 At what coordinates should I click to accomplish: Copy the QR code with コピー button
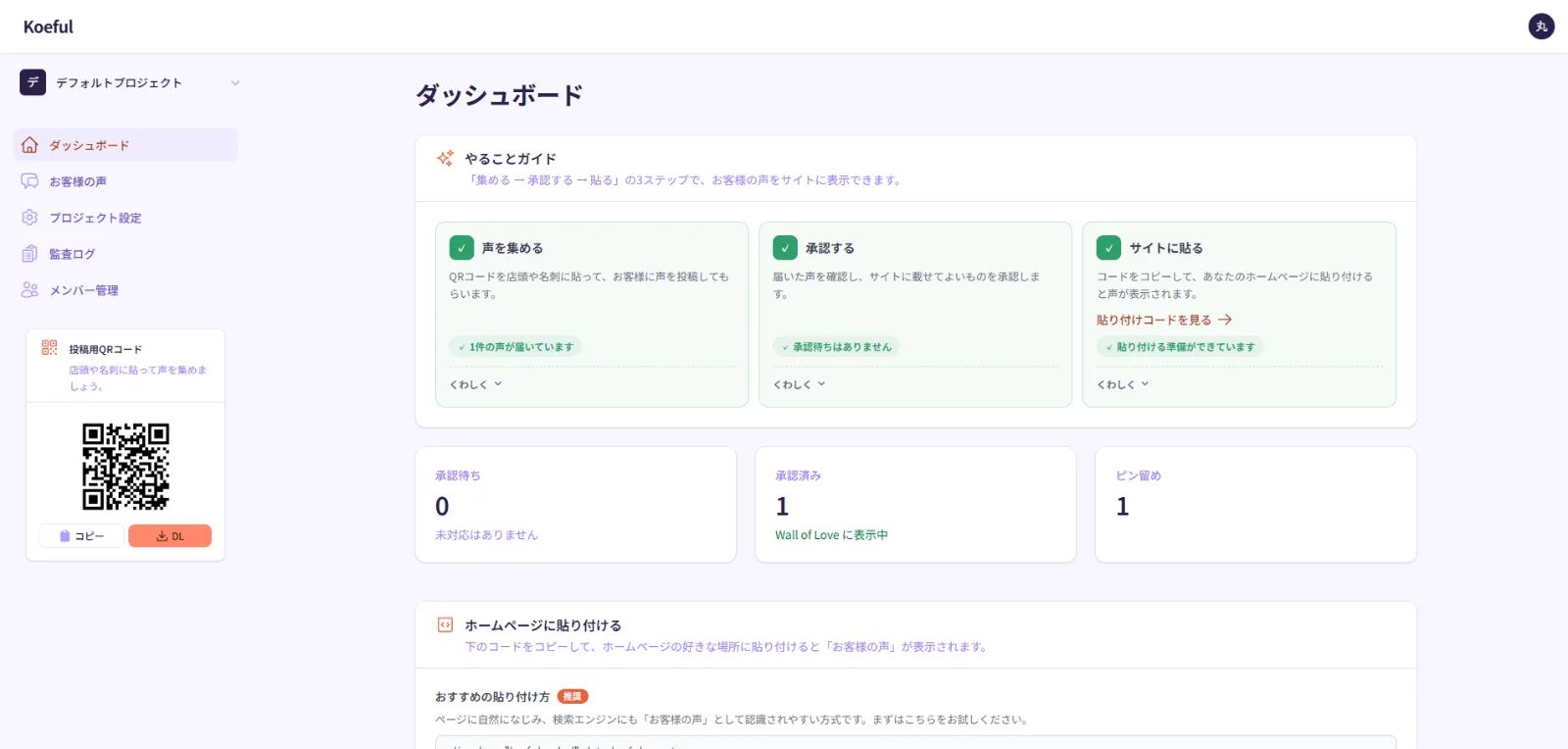click(81, 536)
